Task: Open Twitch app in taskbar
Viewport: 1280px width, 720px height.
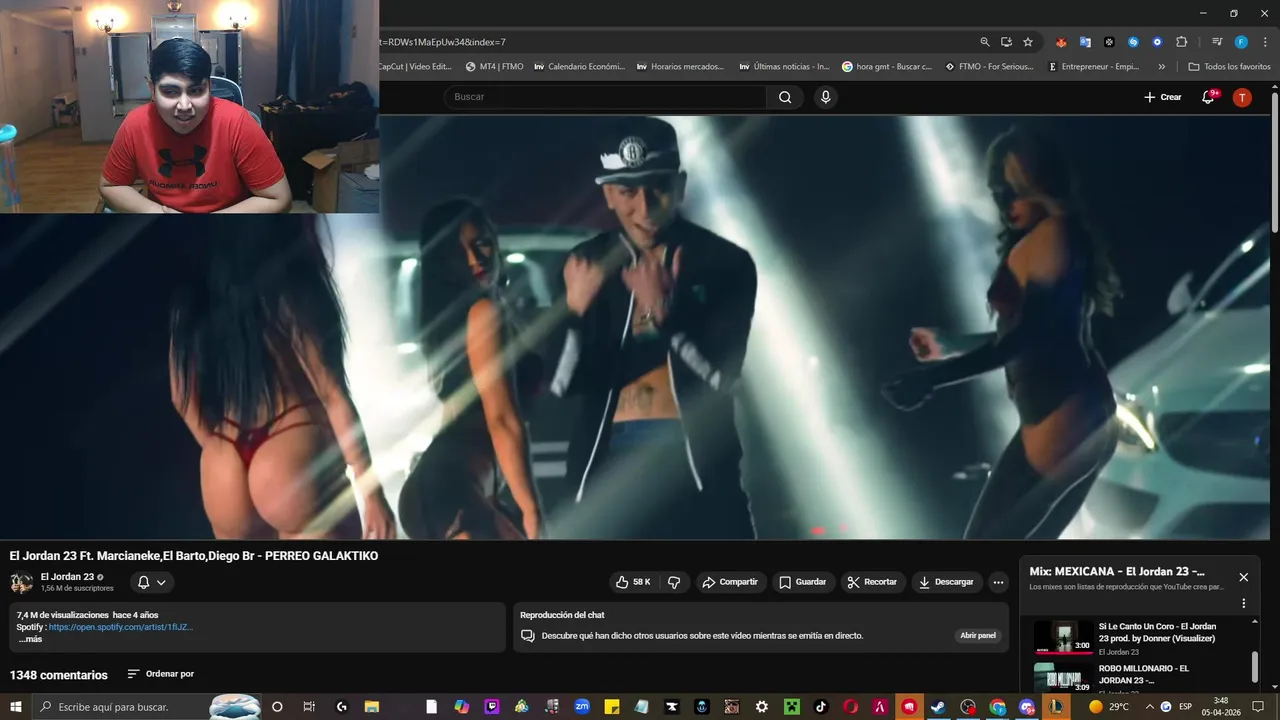Action: pos(492,707)
